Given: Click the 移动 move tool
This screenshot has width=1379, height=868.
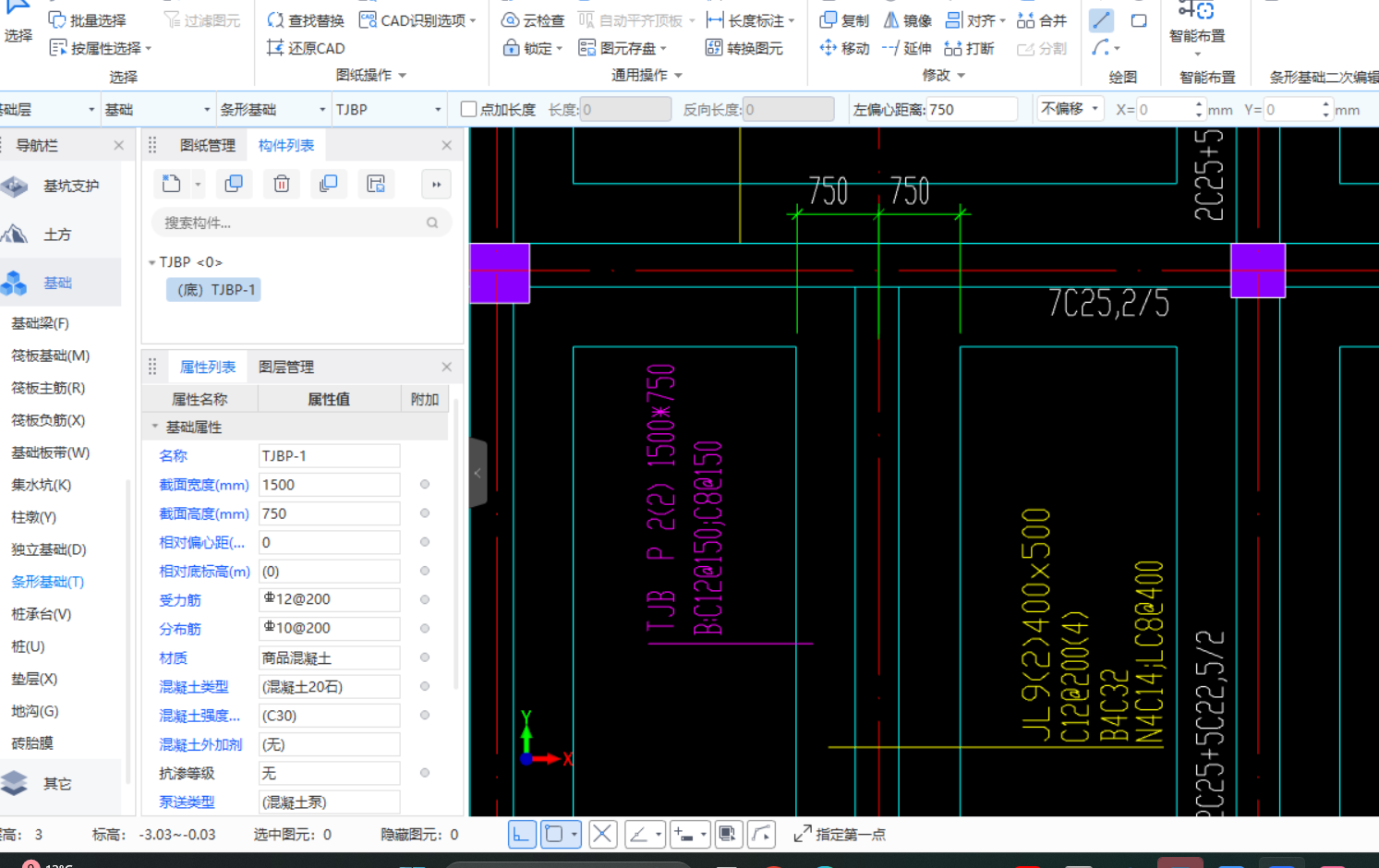Looking at the screenshot, I should click(844, 48).
